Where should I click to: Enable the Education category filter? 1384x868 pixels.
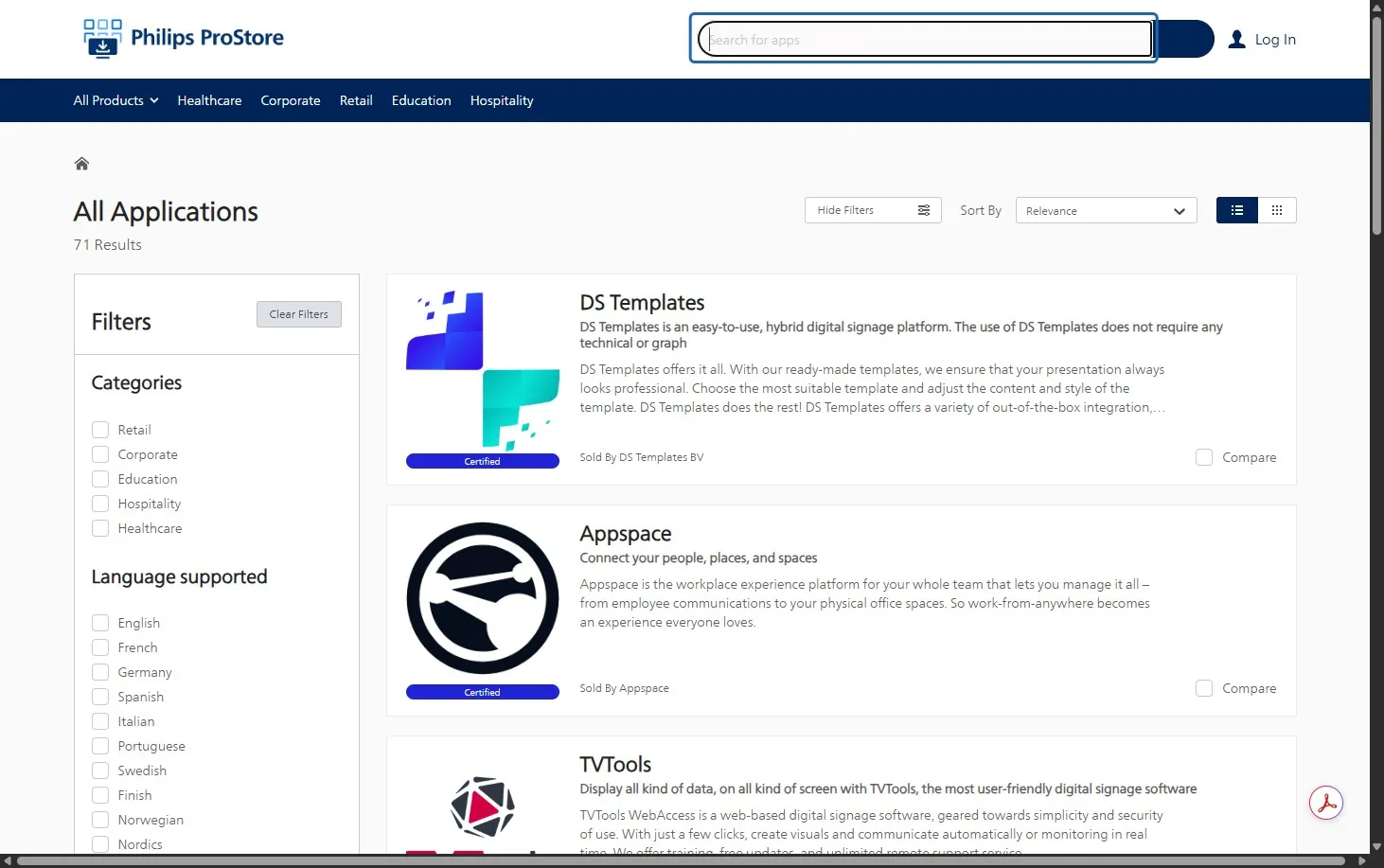[100, 479]
